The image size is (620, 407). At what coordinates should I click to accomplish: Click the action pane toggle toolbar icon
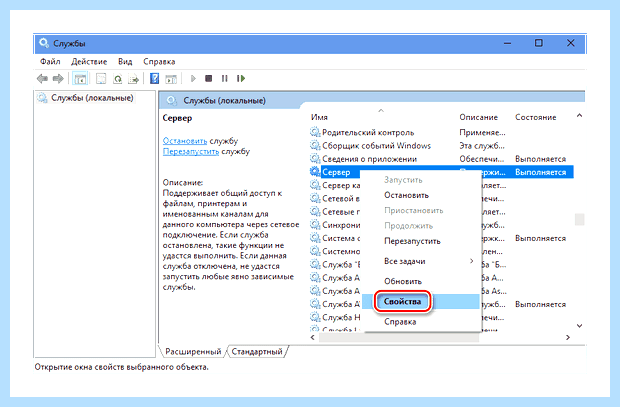(x=171, y=79)
